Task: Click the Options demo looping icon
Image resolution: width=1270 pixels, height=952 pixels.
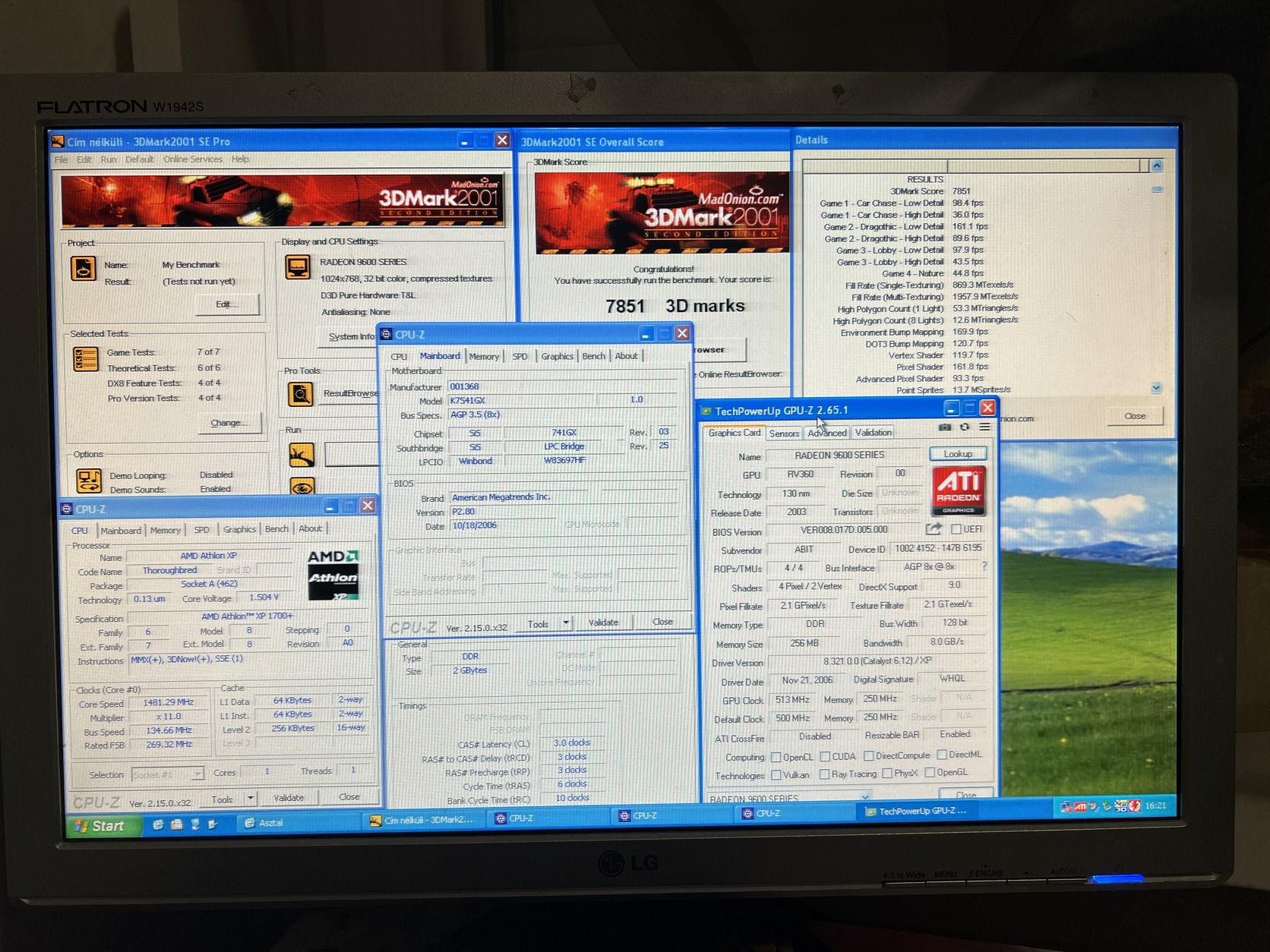Action: pyautogui.click(x=88, y=481)
